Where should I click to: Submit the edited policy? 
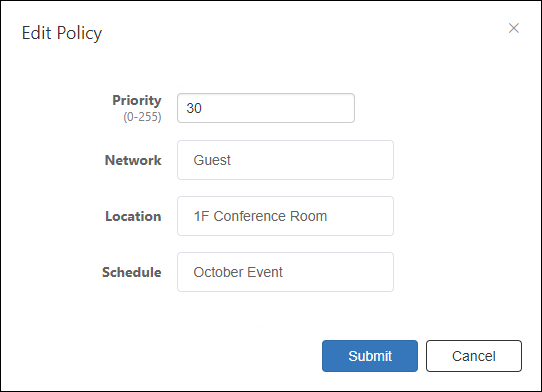pyautogui.click(x=370, y=356)
